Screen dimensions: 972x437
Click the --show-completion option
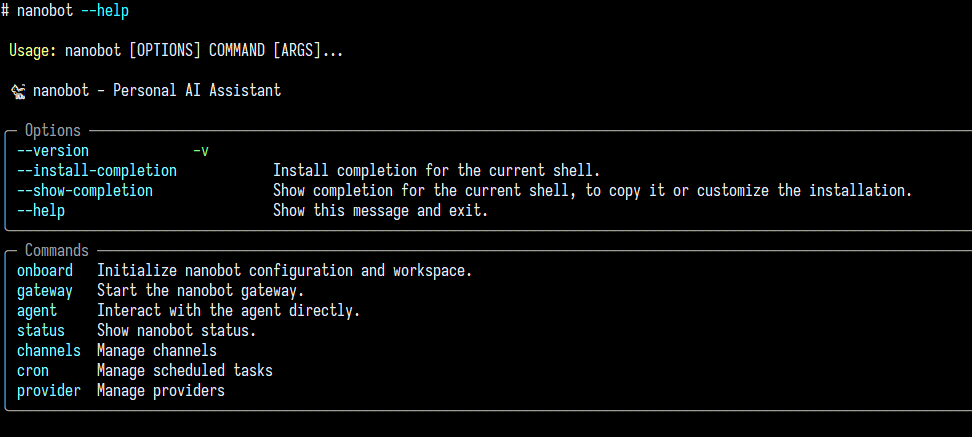(85, 190)
